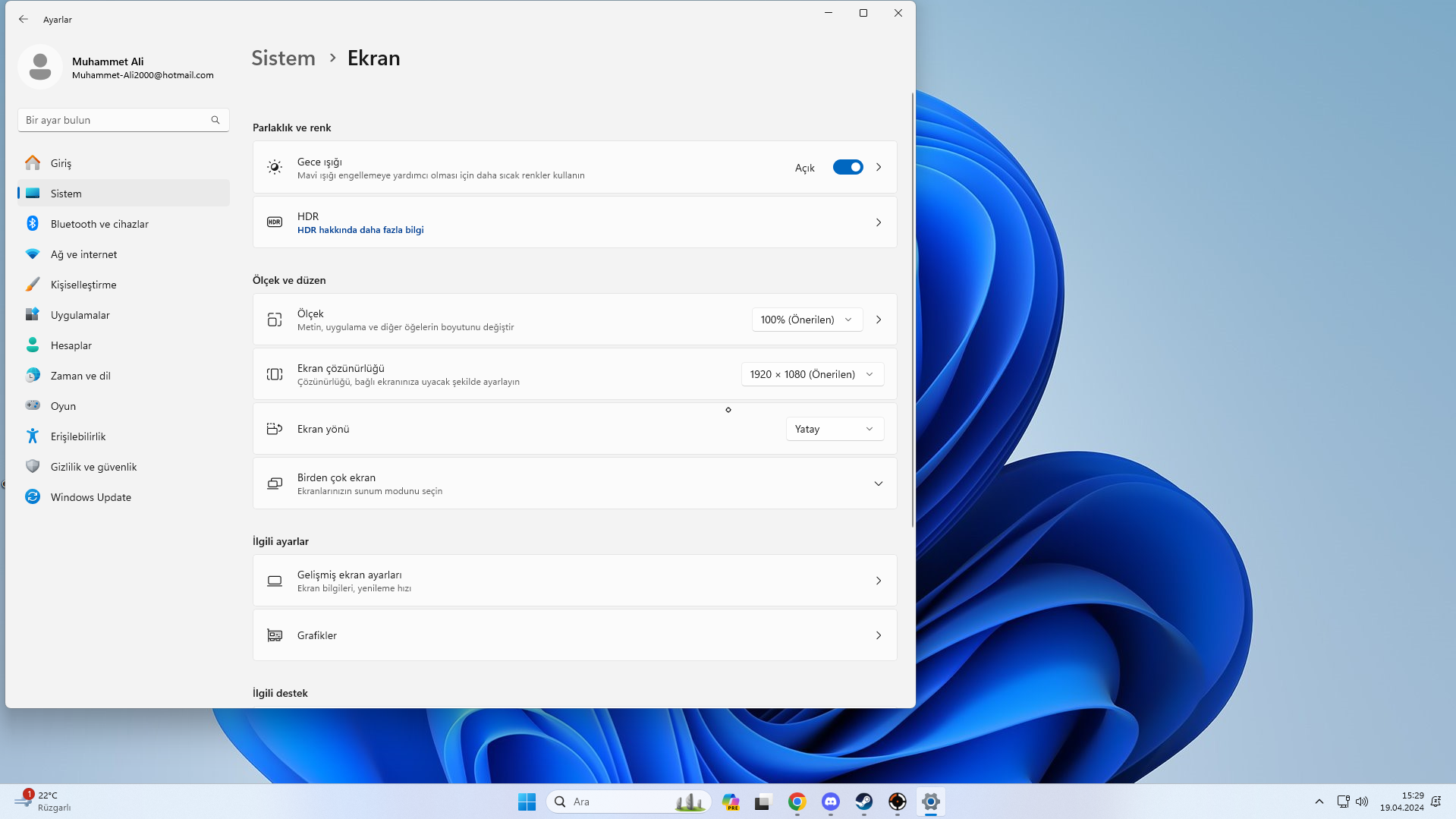The width and height of the screenshot is (1456, 819).
Task: Click the weather widget on taskbar
Action: point(44,802)
